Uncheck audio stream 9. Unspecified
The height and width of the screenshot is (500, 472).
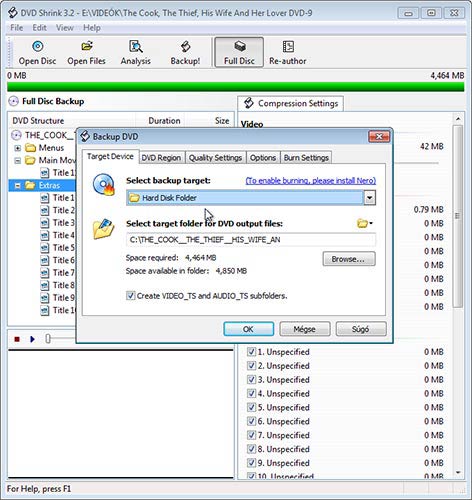(x=251, y=463)
